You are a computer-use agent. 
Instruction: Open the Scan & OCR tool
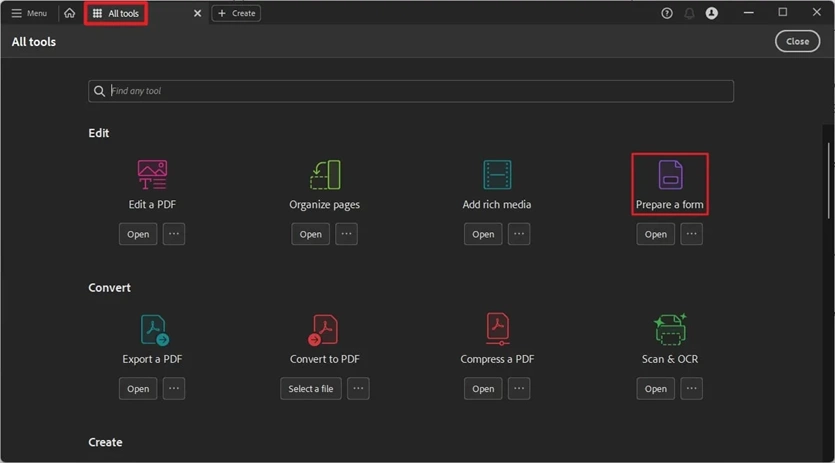coord(656,388)
